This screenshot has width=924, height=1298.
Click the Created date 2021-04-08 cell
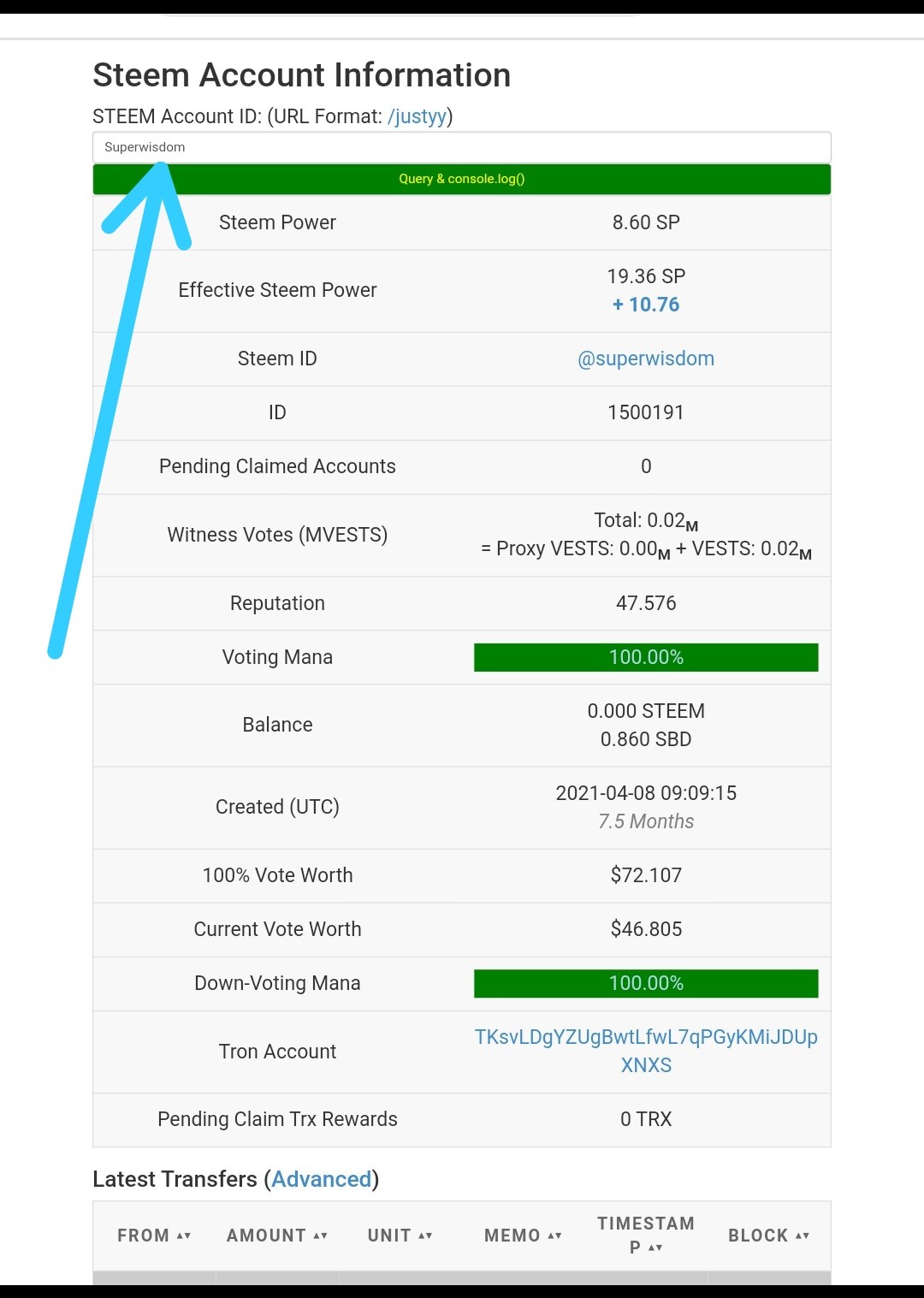click(x=646, y=793)
